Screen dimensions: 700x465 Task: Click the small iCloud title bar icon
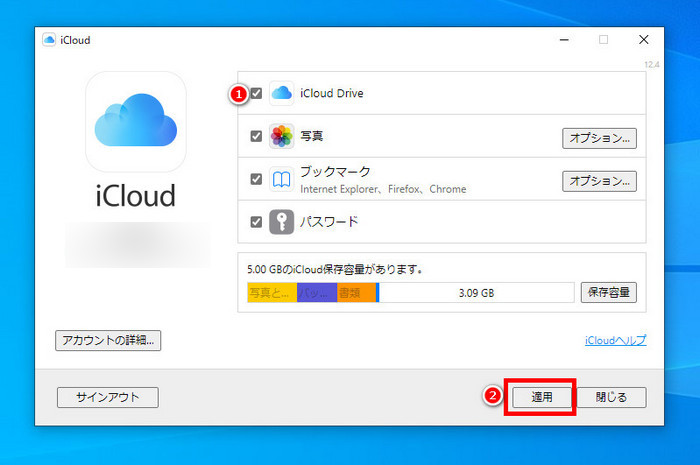(49, 40)
